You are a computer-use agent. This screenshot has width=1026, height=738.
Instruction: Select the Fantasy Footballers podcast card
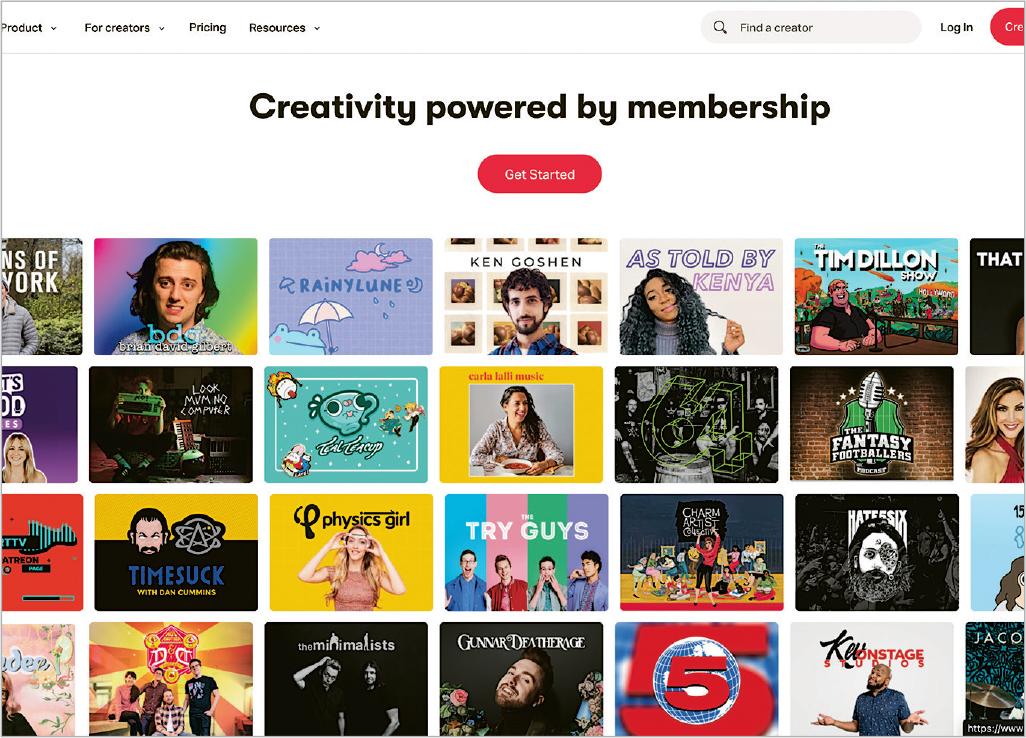[872, 424]
